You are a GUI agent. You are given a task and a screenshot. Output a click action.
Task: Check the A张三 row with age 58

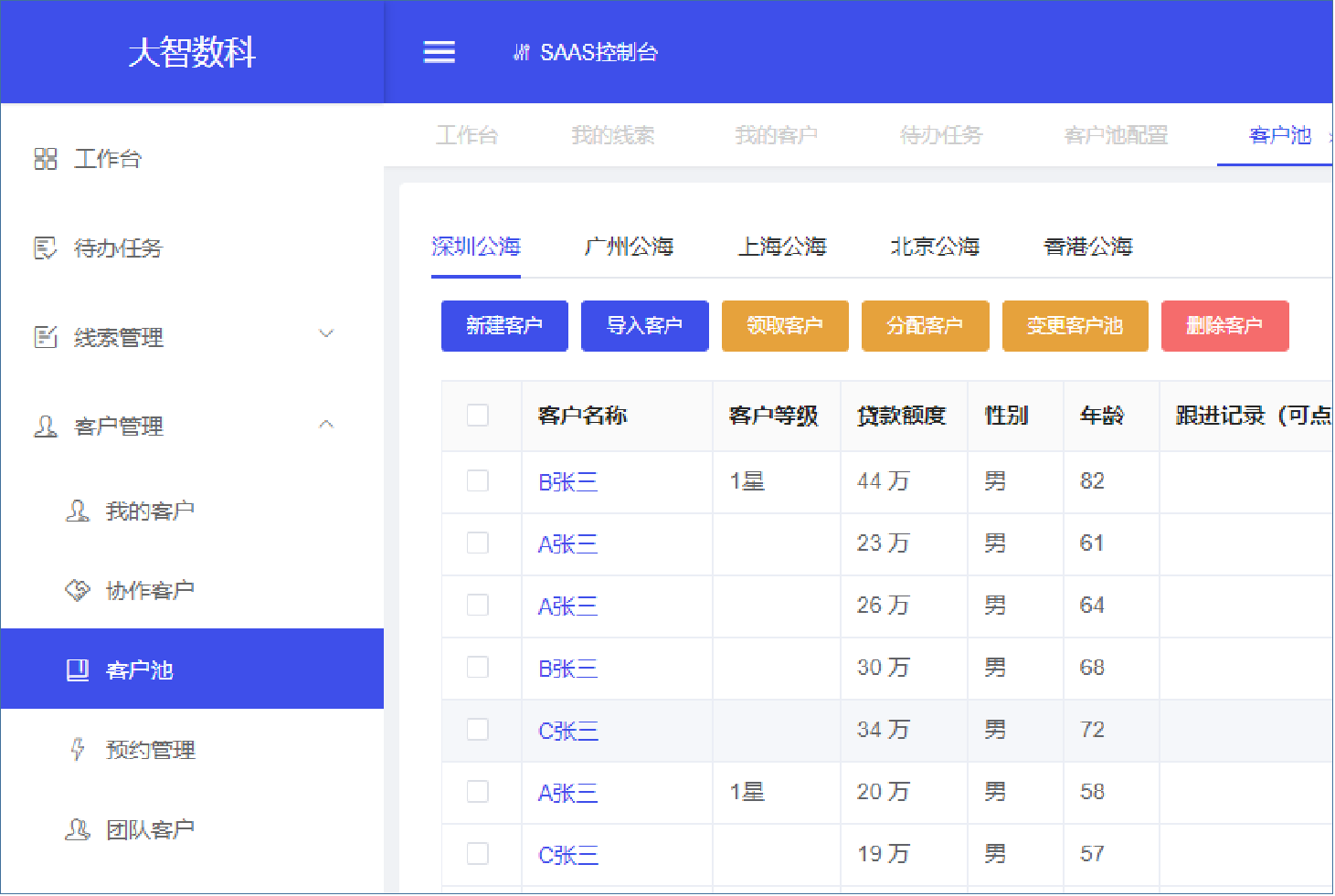[x=478, y=791]
